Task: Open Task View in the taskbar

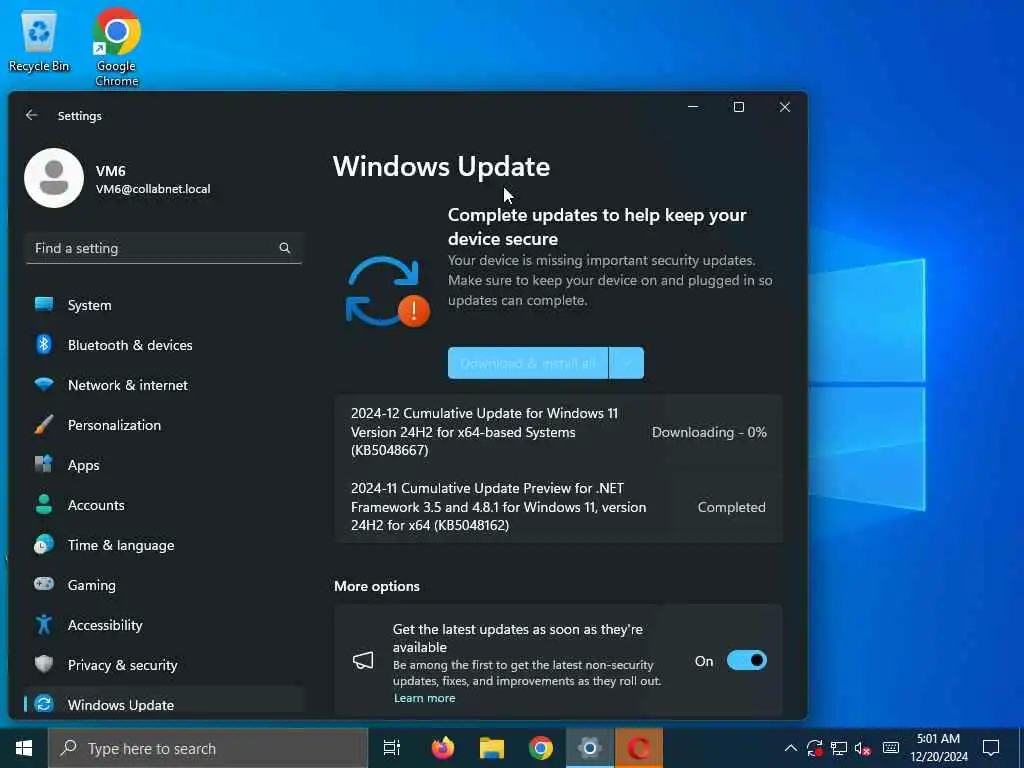Action: (x=392, y=748)
